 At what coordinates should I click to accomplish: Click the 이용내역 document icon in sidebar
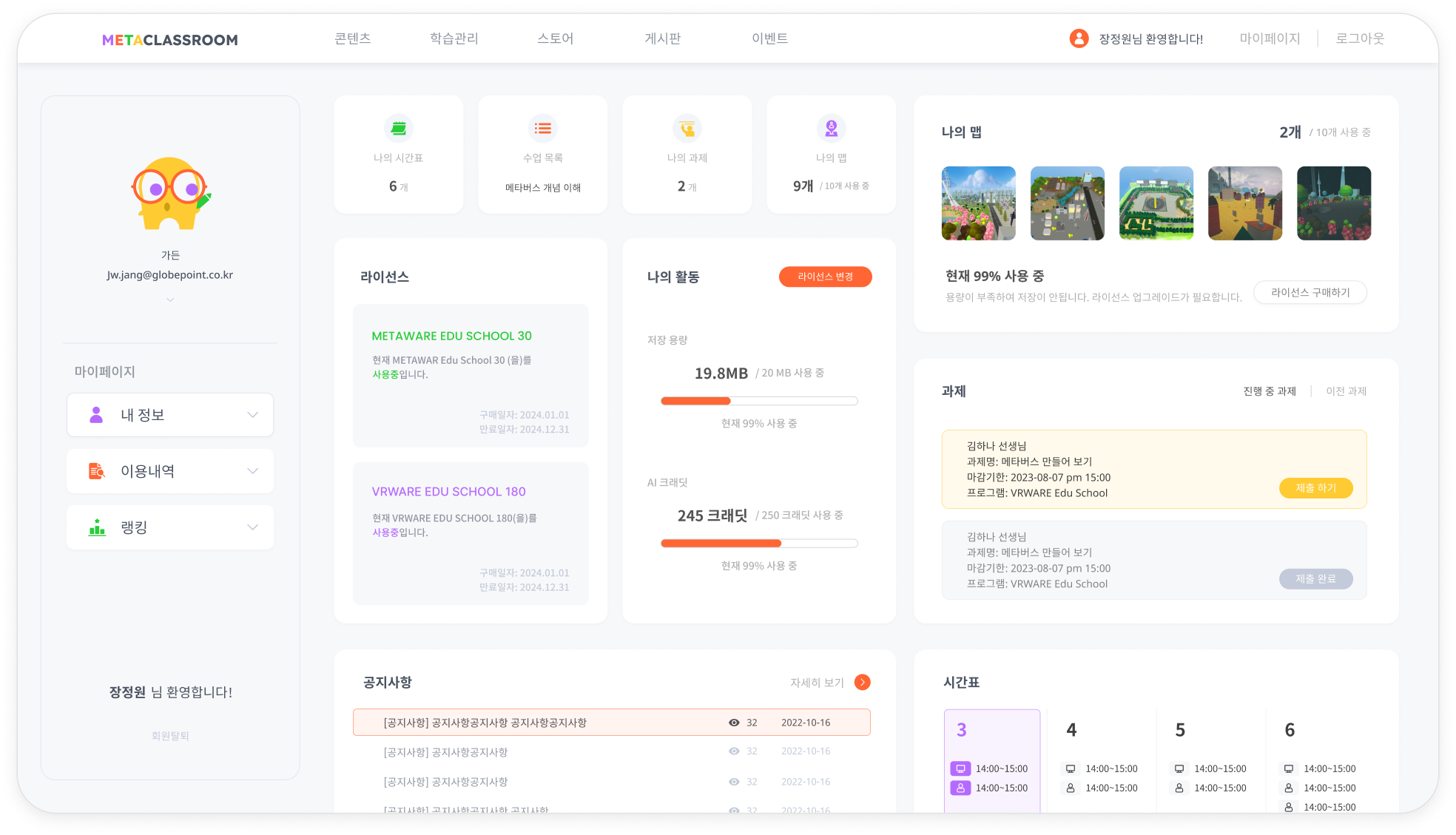[97, 471]
